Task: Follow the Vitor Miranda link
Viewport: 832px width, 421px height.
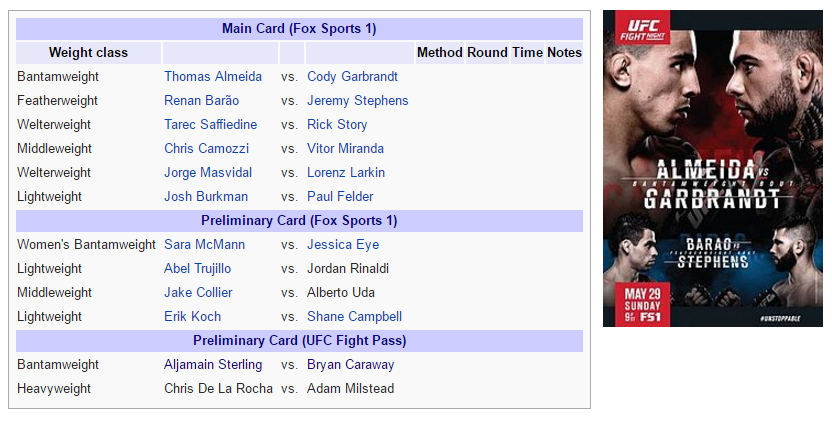Action: [x=345, y=148]
